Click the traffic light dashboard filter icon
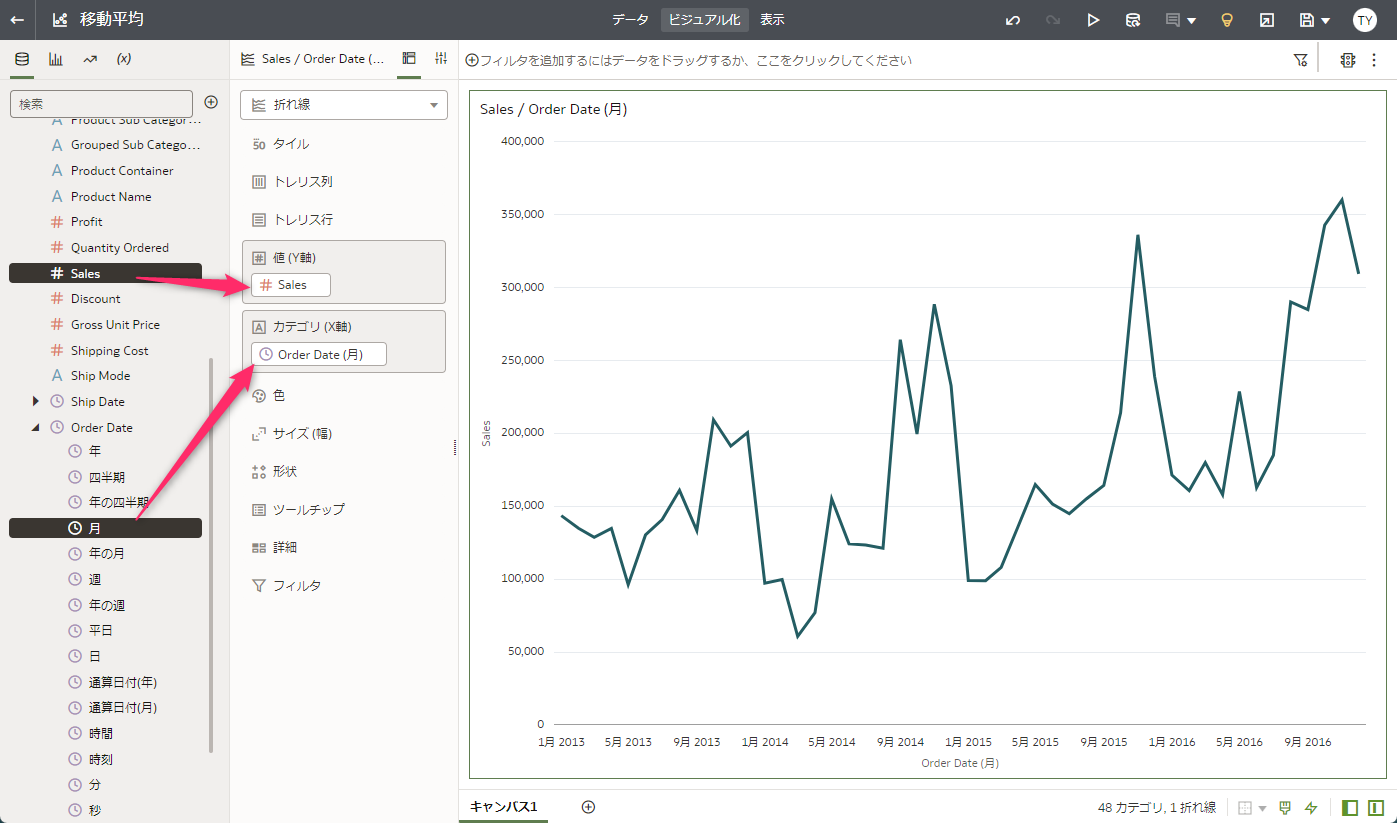1397x823 pixels. coord(1348,60)
